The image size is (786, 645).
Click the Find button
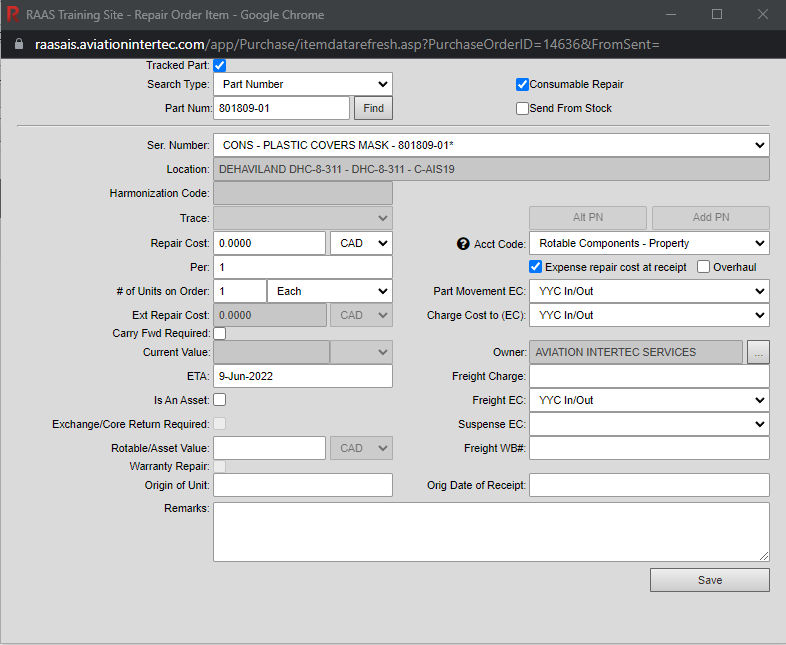[373, 108]
